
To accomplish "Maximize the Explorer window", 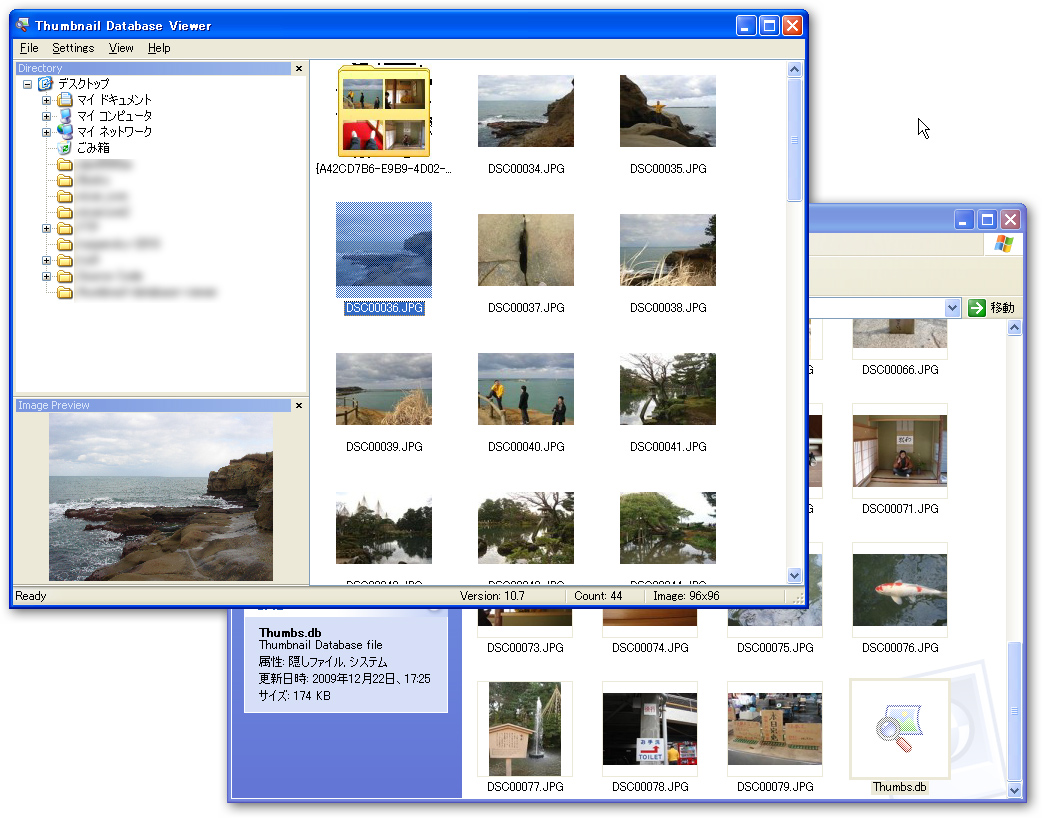I will pos(988,219).
